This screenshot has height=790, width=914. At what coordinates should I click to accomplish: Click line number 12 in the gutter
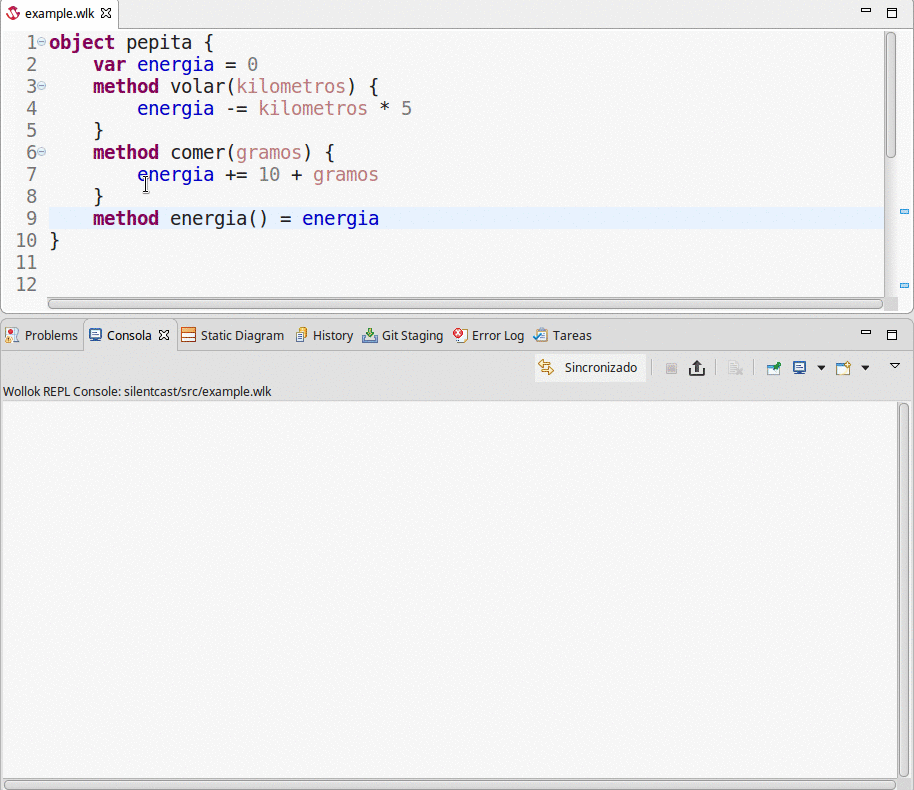pyautogui.click(x=26, y=285)
